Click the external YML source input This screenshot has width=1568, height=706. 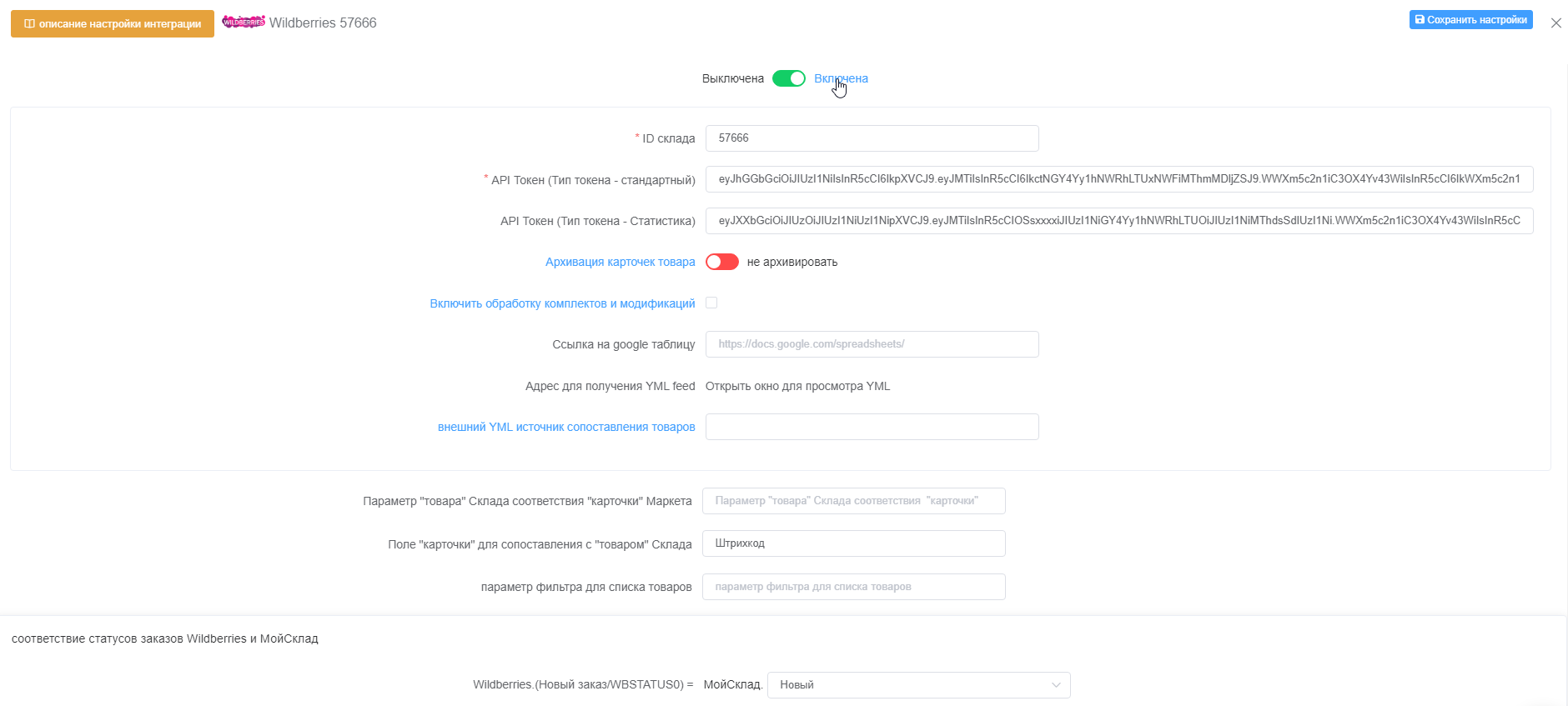pyautogui.click(x=872, y=427)
